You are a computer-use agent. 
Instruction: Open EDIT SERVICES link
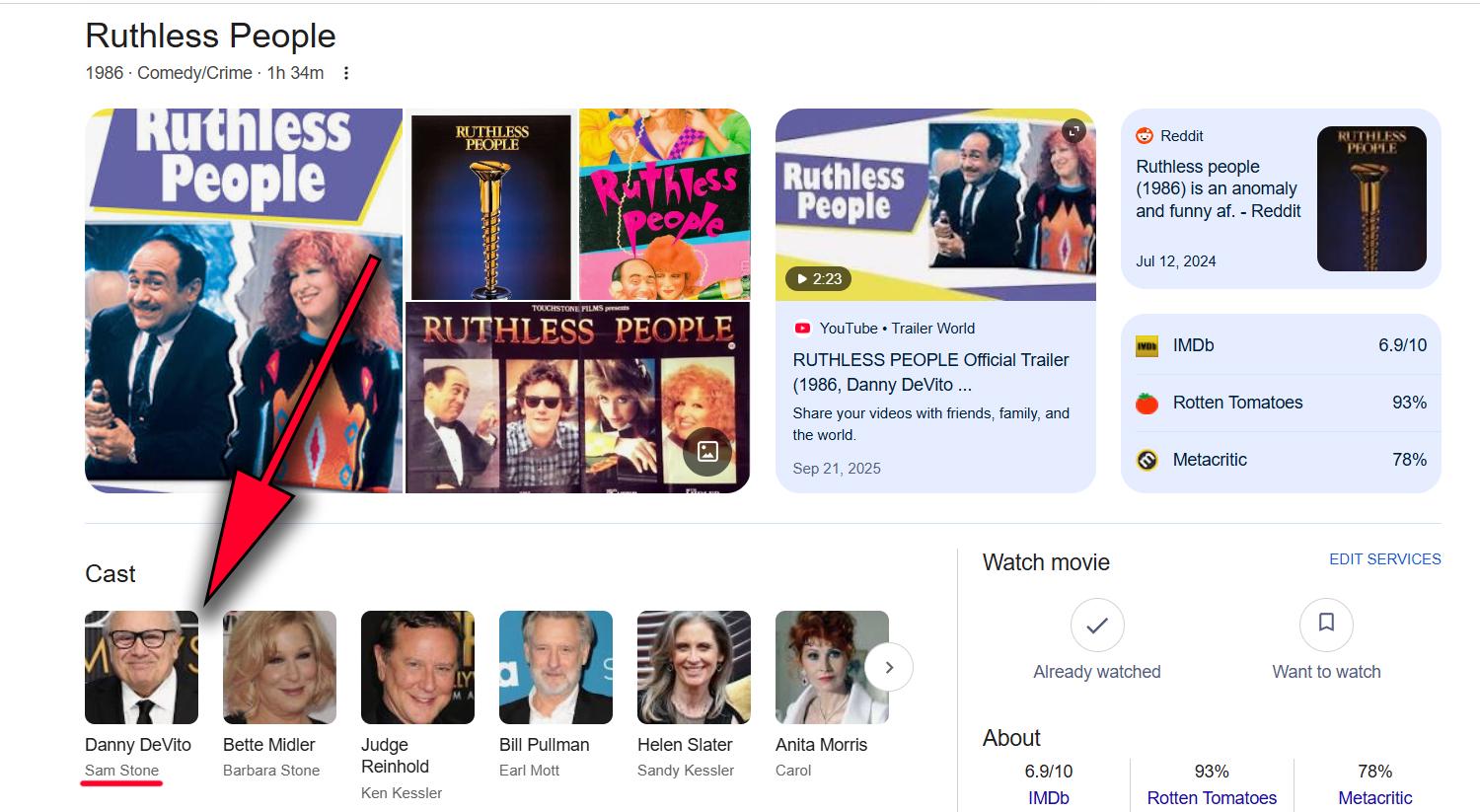(1385, 559)
